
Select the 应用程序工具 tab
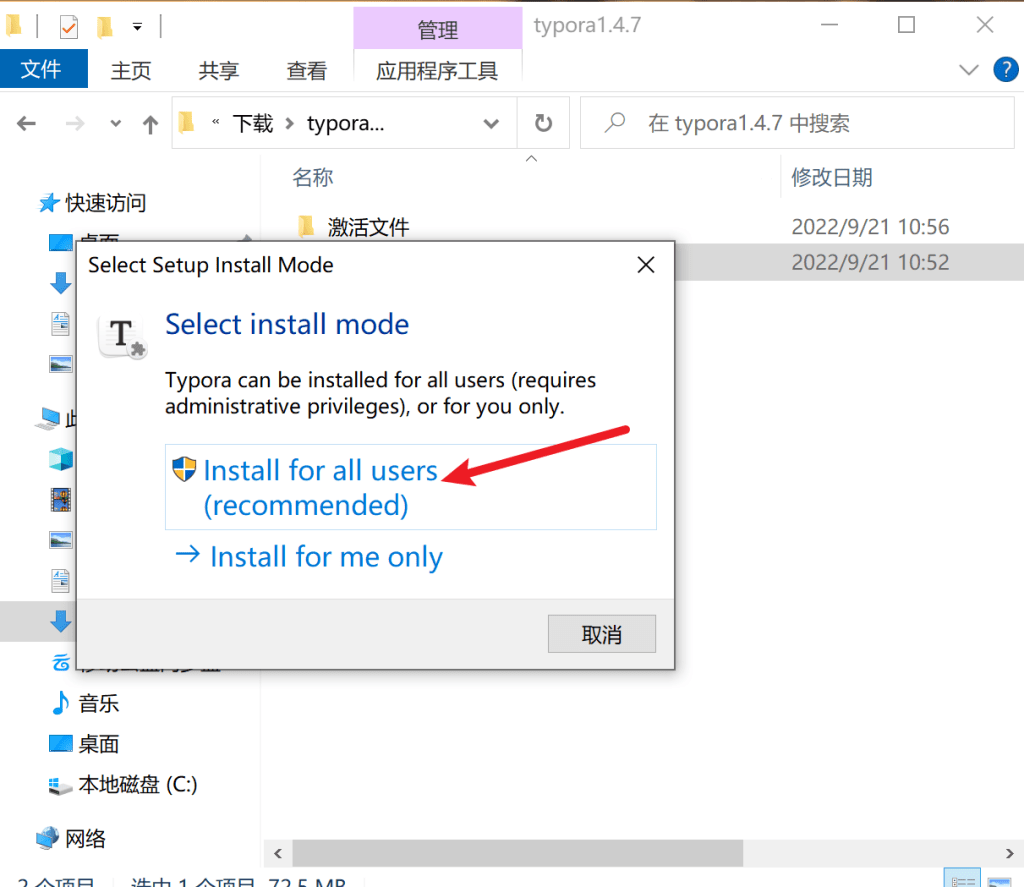click(x=437, y=70)
